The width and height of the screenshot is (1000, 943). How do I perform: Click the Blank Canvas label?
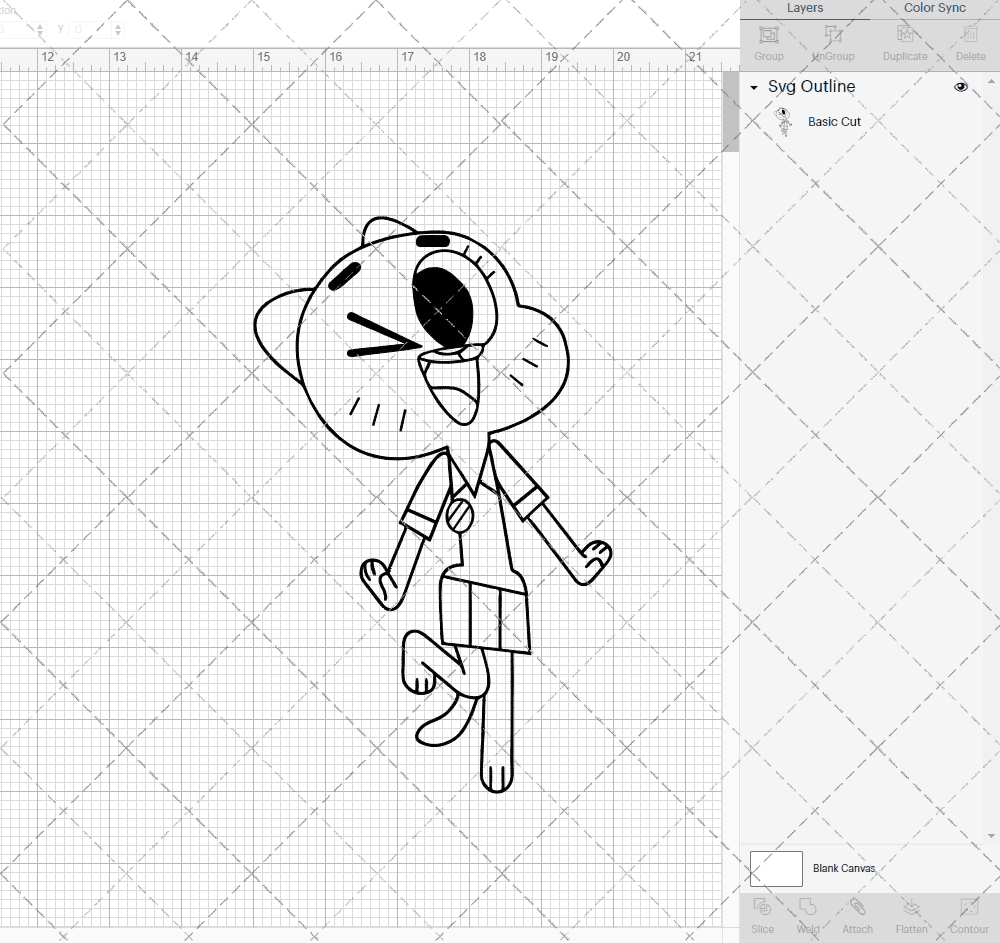click(x=844, y=868)
